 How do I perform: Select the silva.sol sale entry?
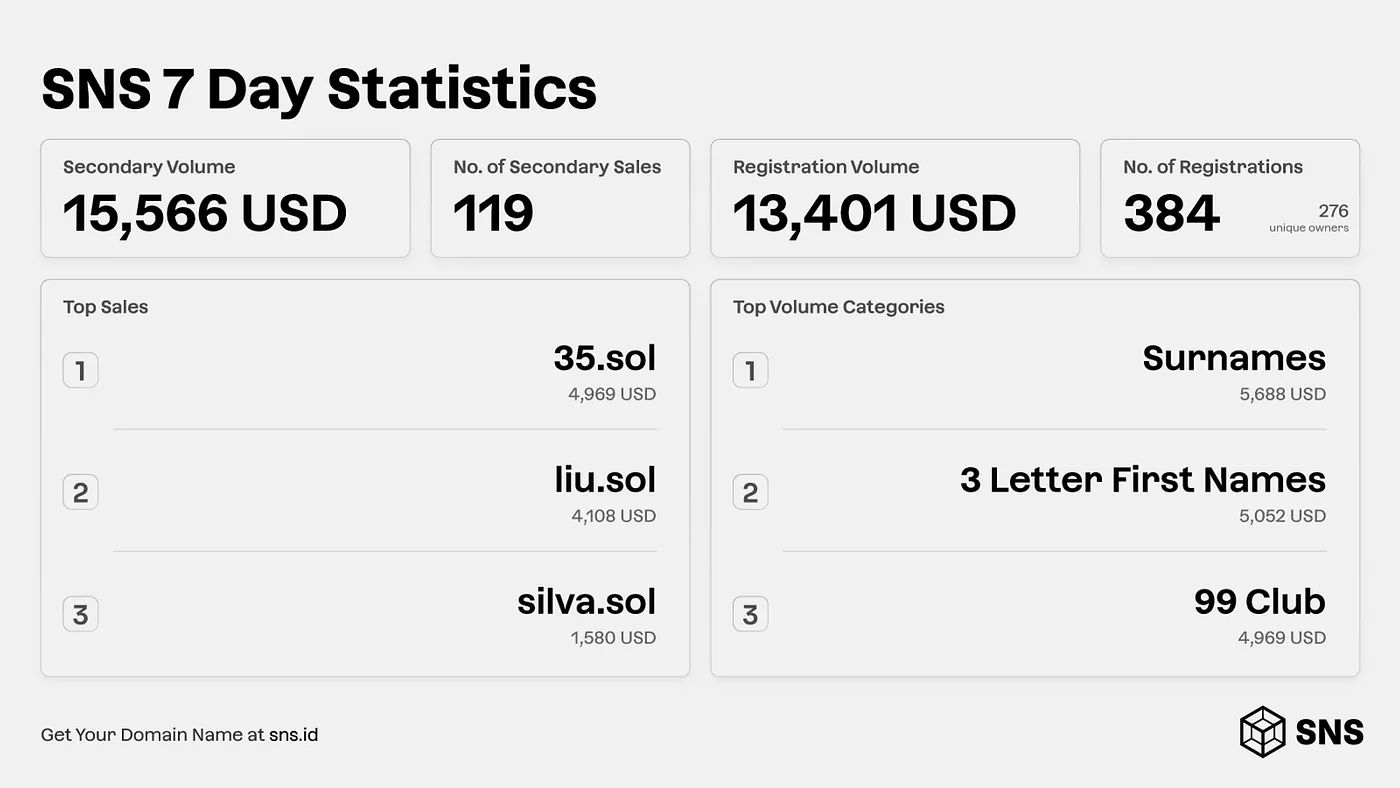586,614
